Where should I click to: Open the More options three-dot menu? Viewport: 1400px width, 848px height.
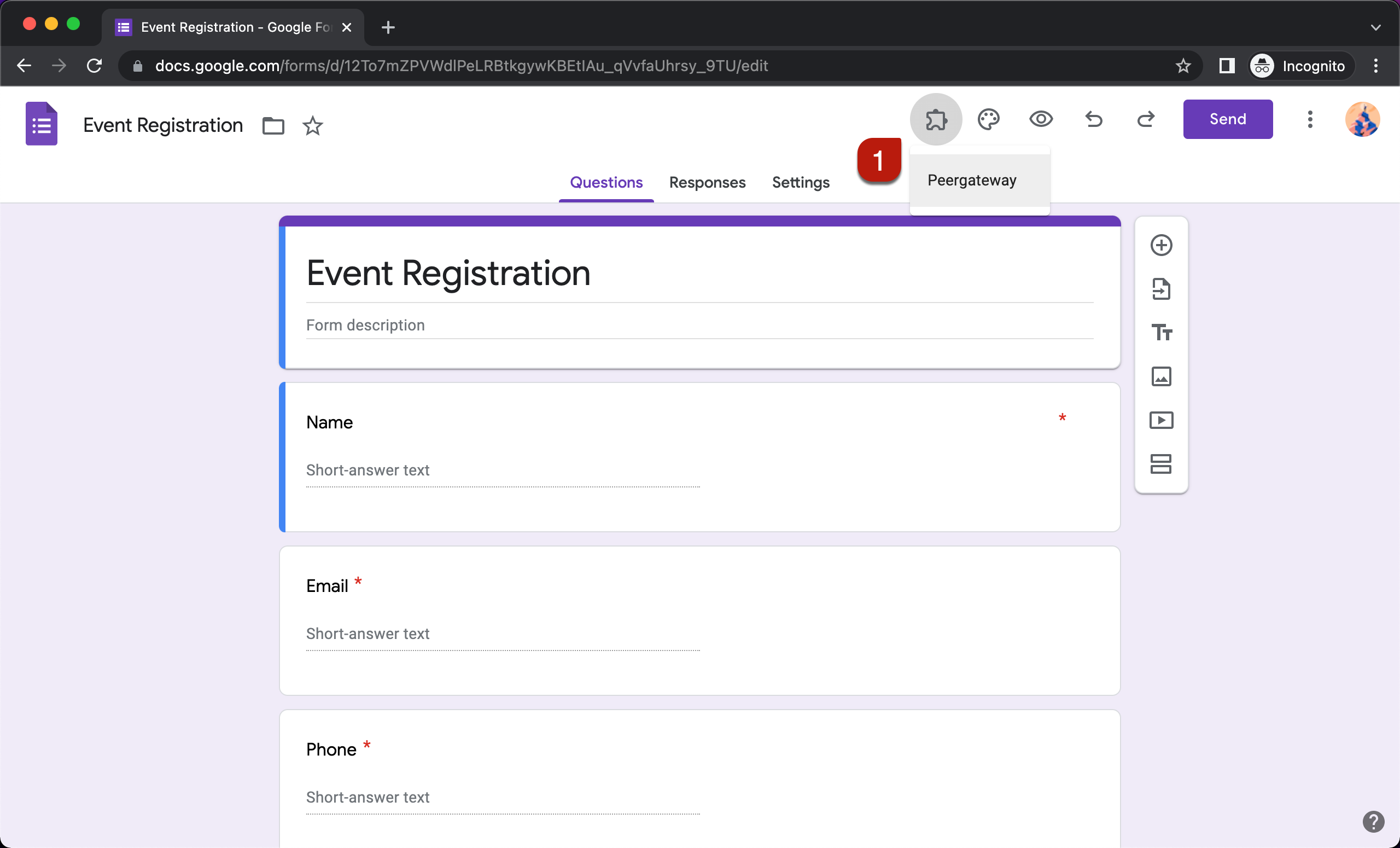coord(1310,119)
